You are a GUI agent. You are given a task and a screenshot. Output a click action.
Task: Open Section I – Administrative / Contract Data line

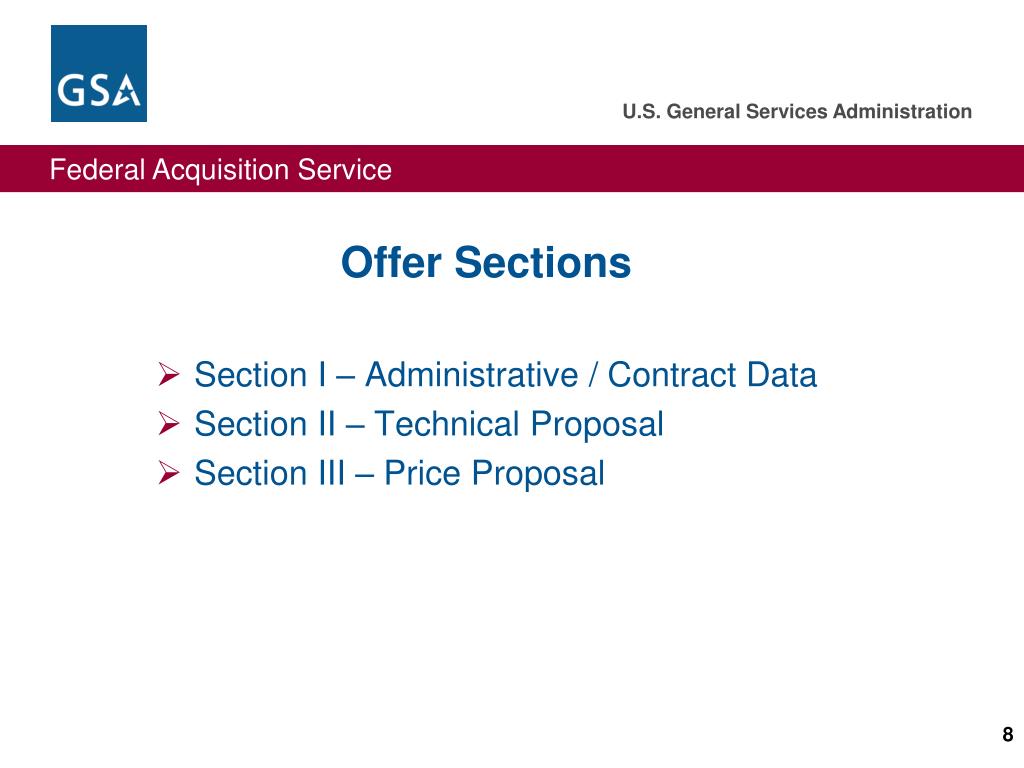(x=505, y=375)
